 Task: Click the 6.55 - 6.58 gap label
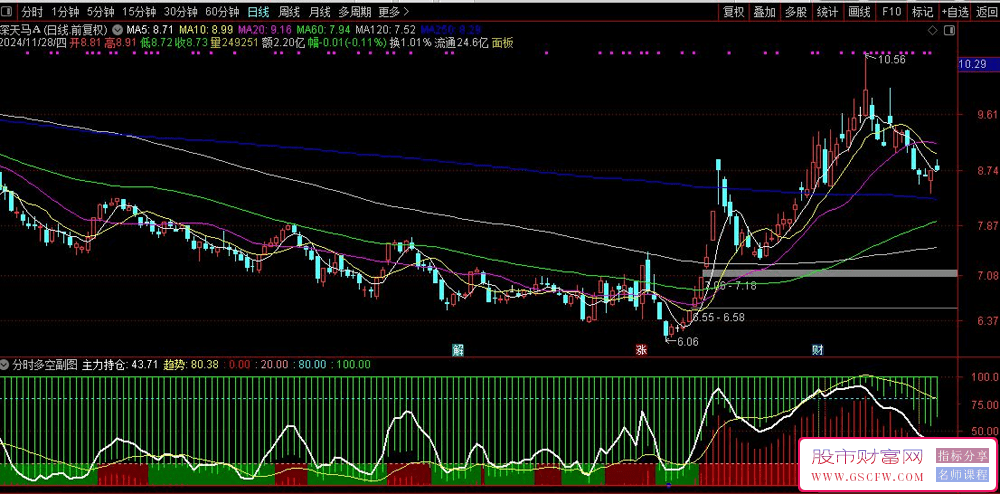[718, 317]
